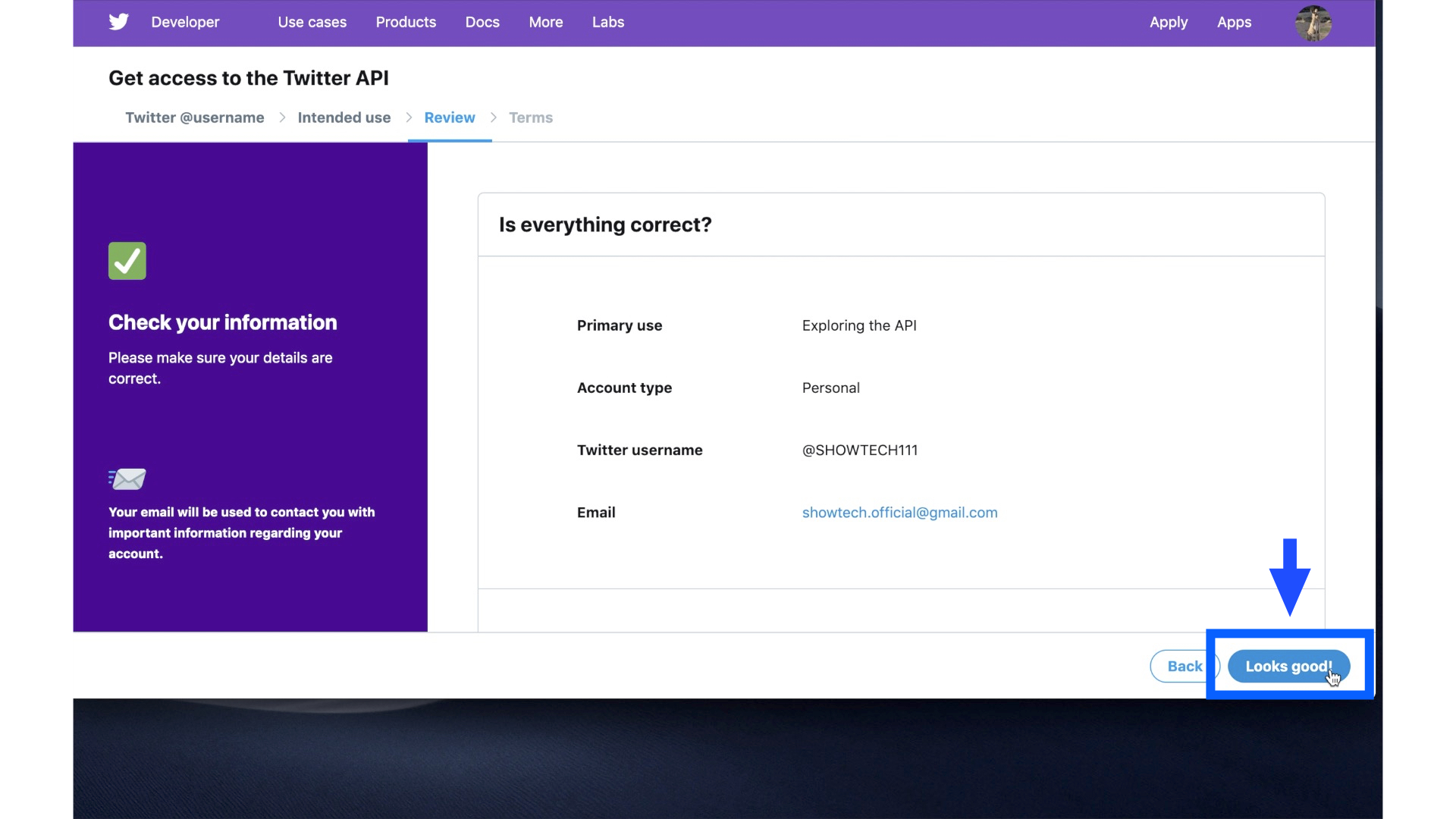Click the Primary use label
This screenshot has height=819, width=1456.
(620, 325)
